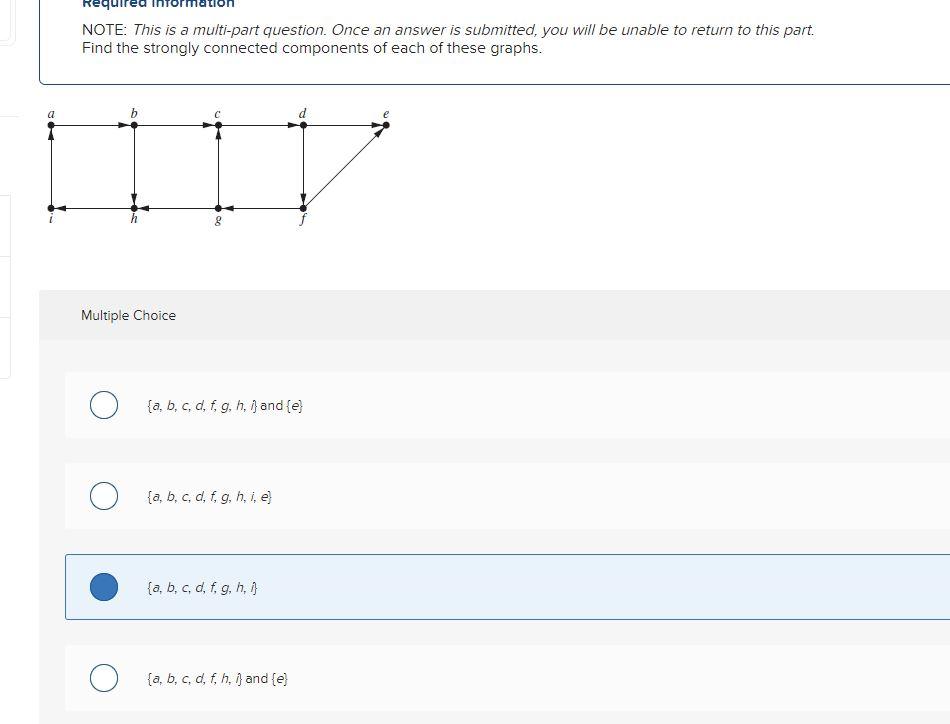The width and height of the screenshot is (950, 724).
Task: Click the Multiple Choice section header
Action: click(x=128, y=315)
